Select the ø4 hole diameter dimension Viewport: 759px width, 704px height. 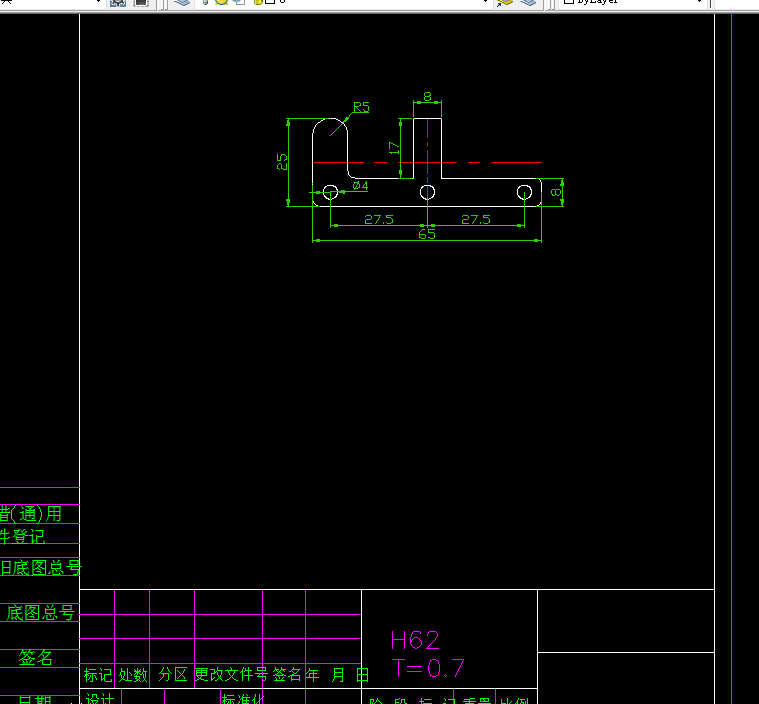[361, 185]
